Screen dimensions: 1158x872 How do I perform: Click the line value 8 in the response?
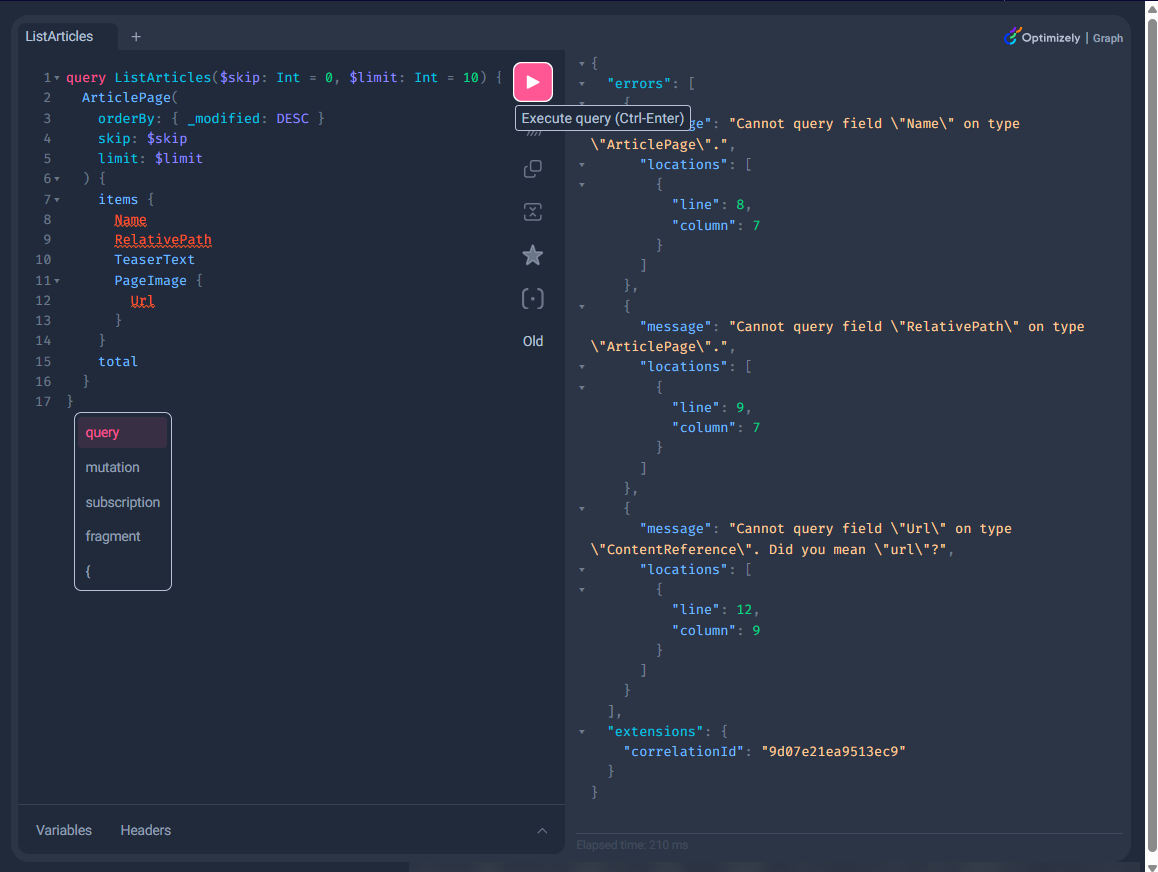740,205
